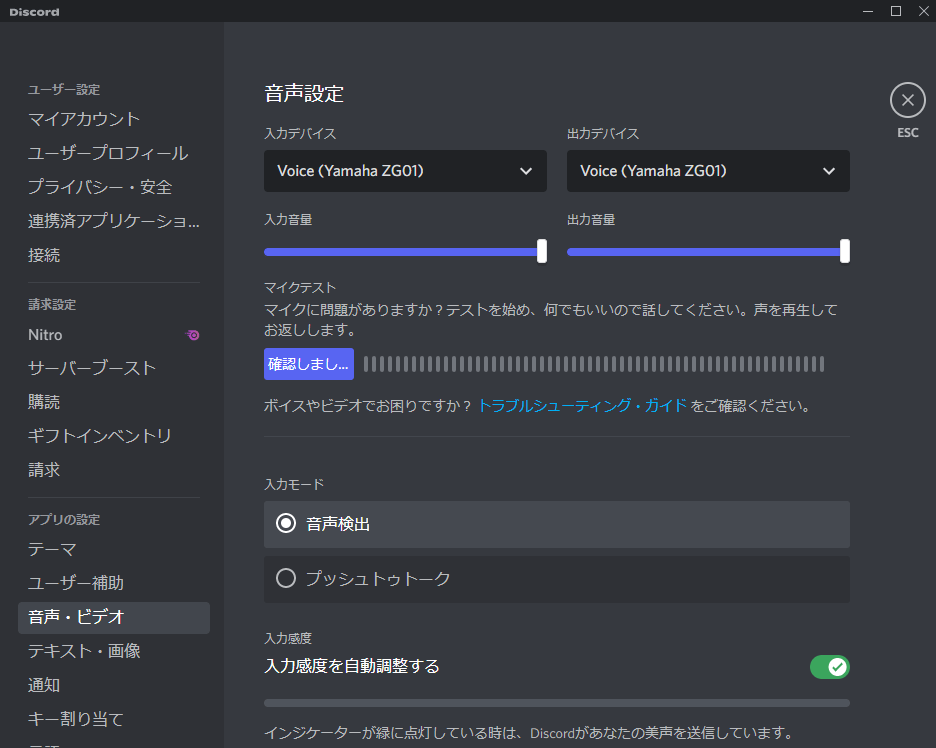This screenshot has width=936, height=748.
Task: Open the 出力デバイス dropdown
Action: coord(707,171)
